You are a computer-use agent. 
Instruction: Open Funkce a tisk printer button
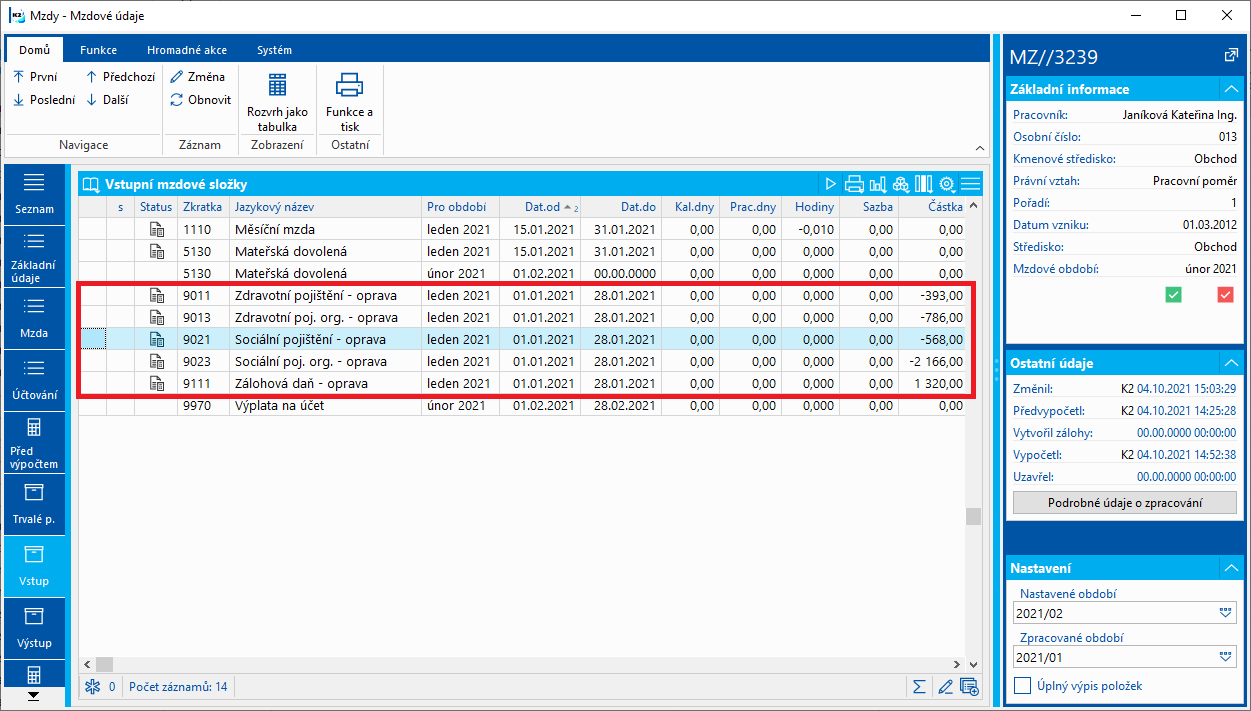click(x=349, y=102)
